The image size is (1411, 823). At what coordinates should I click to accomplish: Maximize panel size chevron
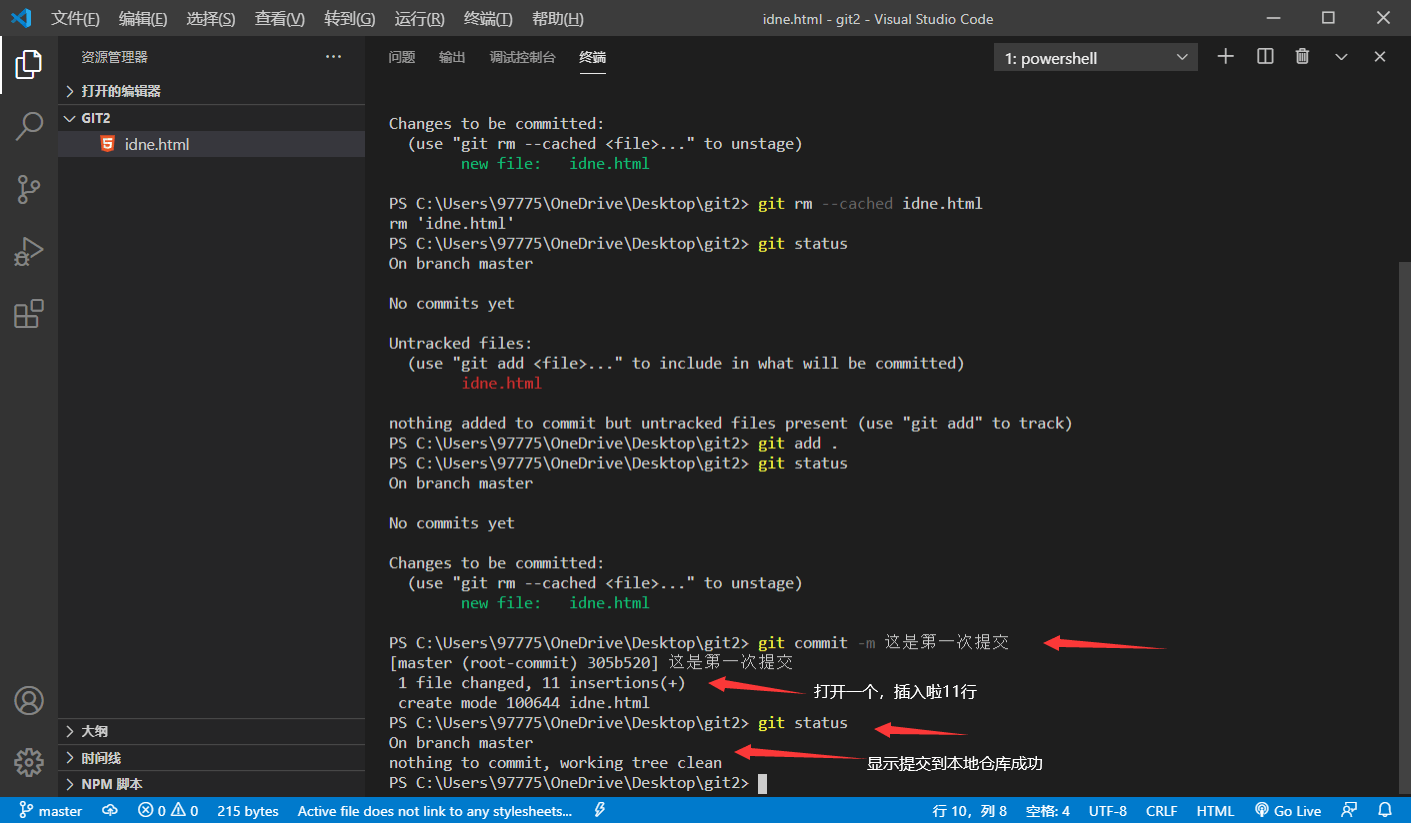click(x=1342, y=57)
